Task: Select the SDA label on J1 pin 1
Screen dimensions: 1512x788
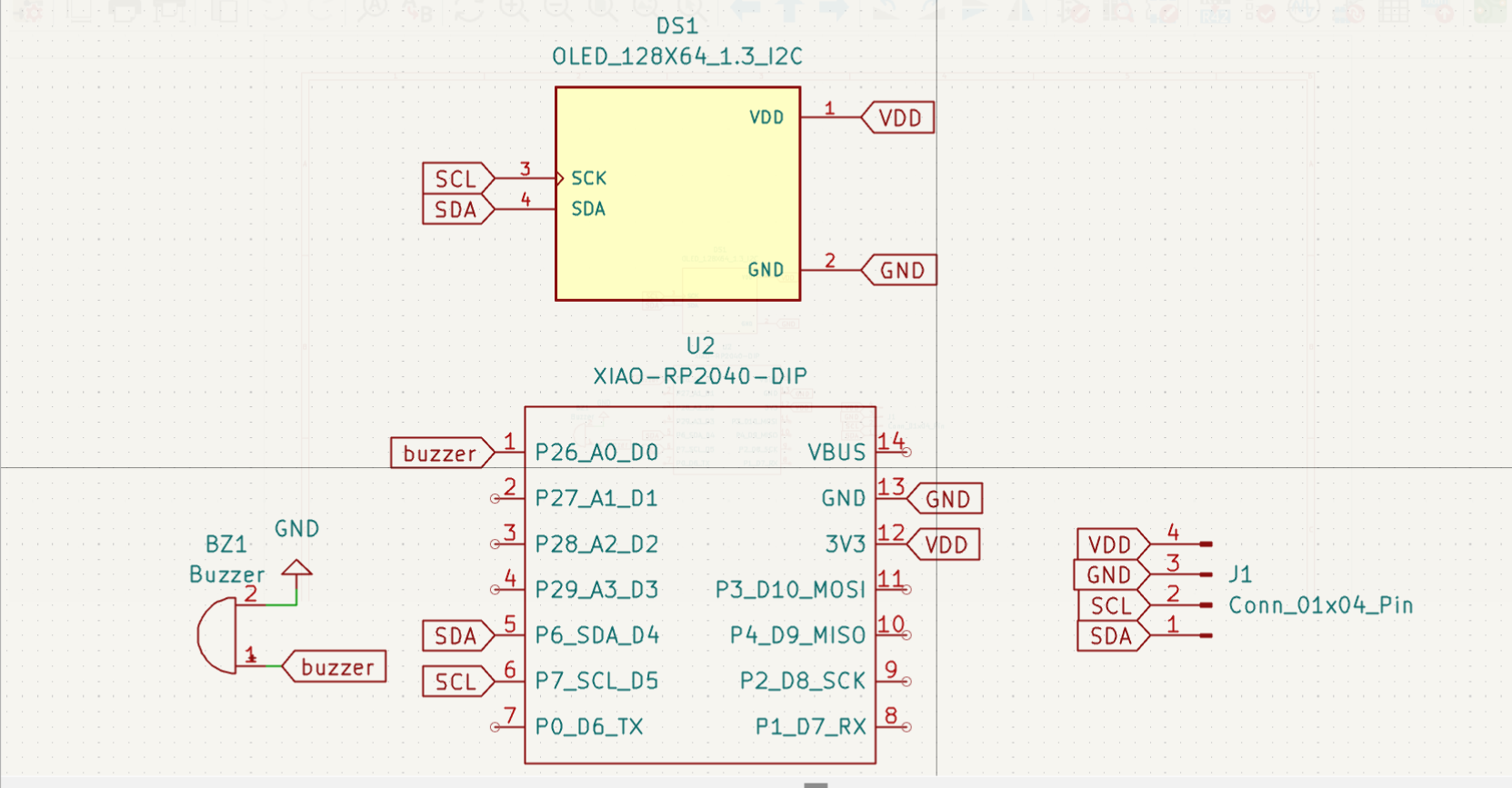Action: coord(1114,636)
